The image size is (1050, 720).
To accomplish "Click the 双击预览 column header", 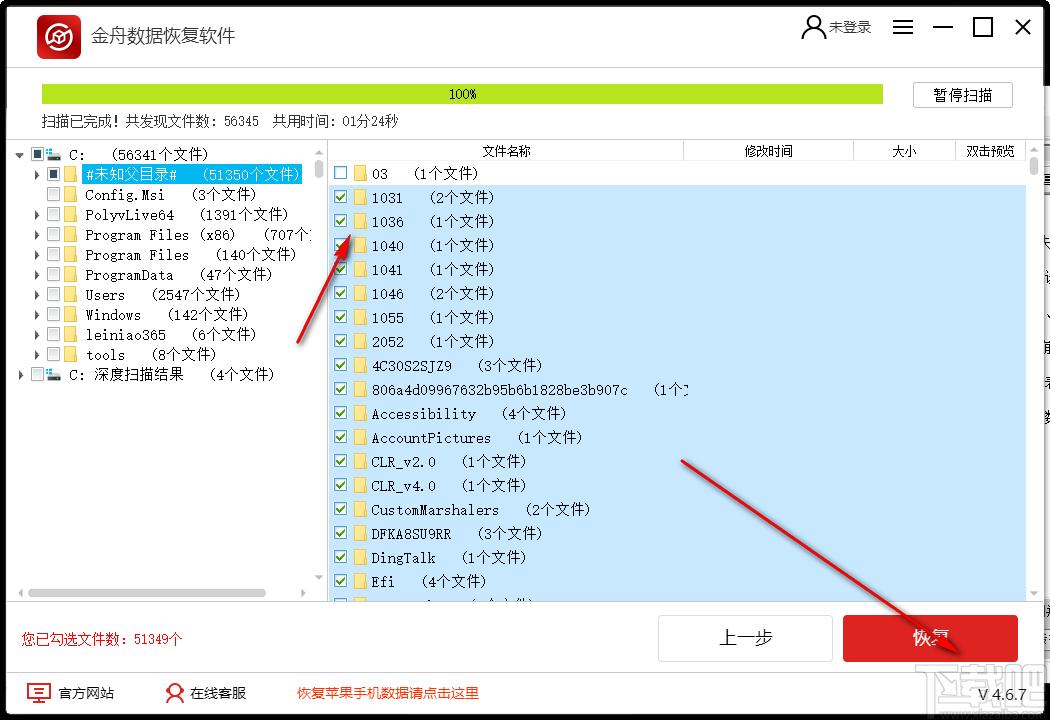I will [x=990, y=151].
